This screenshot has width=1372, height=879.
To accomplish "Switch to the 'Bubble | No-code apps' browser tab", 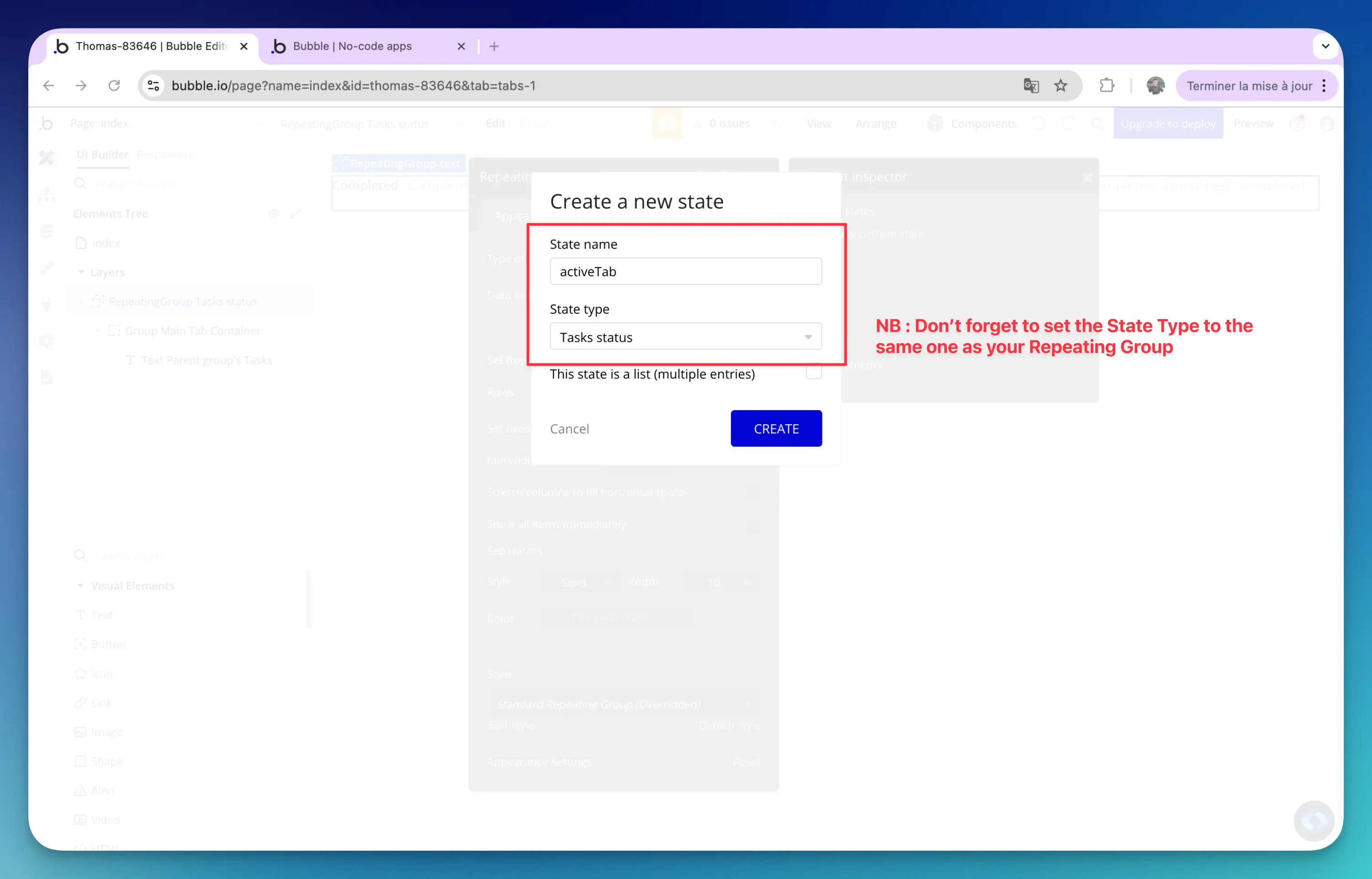I will pos(369,46).
